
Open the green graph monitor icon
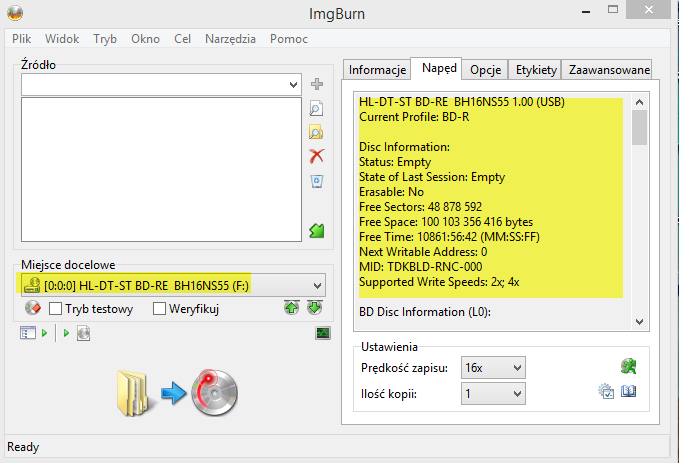[x=323, y=333]
